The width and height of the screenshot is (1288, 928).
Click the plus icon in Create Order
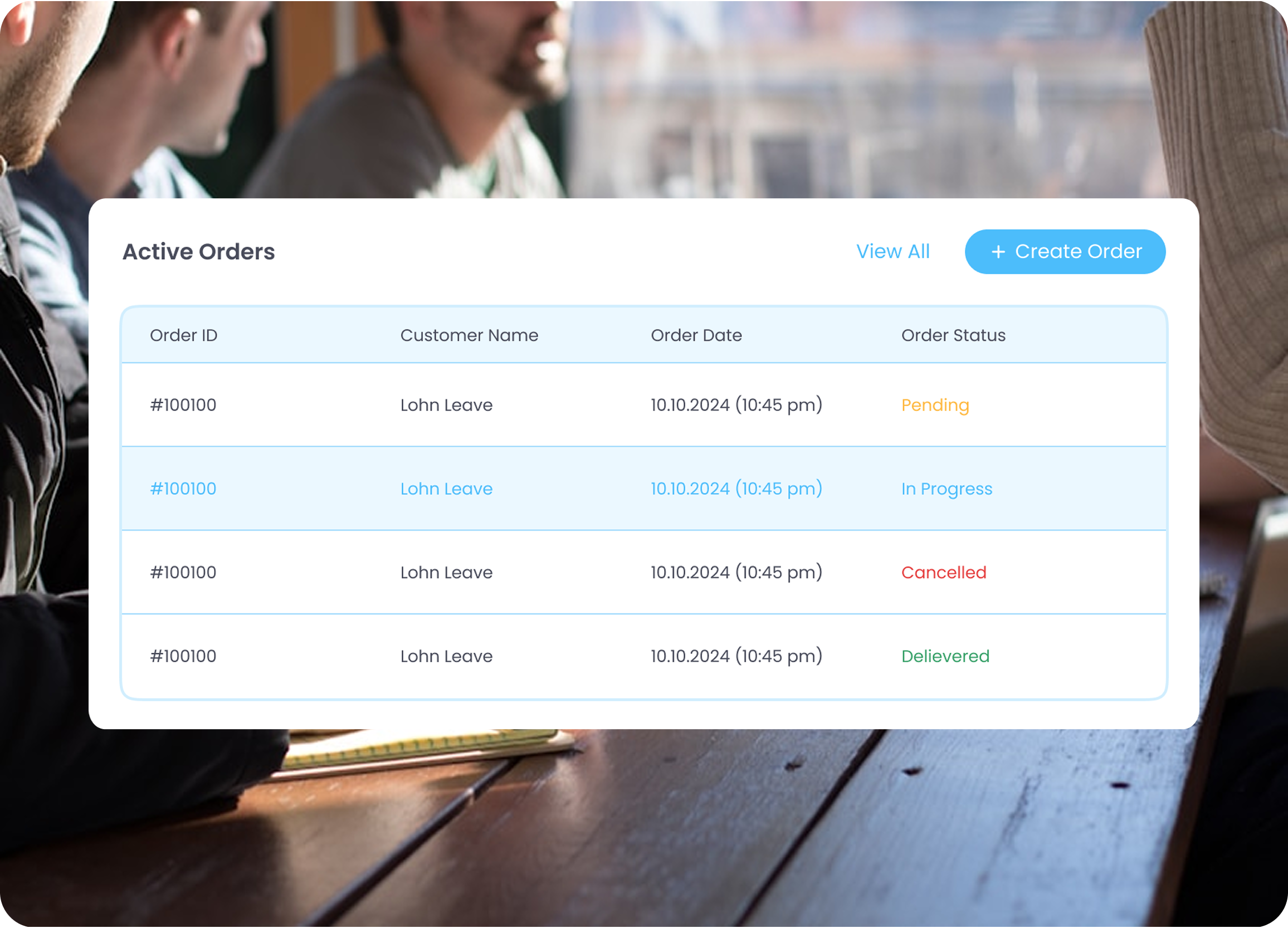click(998, 252)
